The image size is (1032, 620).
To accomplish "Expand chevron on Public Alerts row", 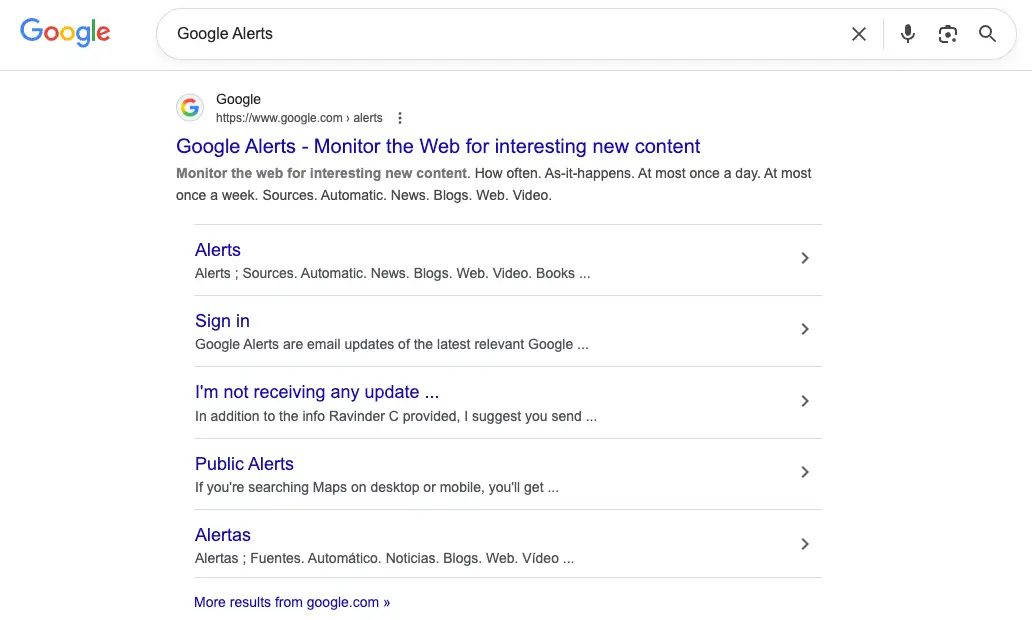I will coord(805,472).
